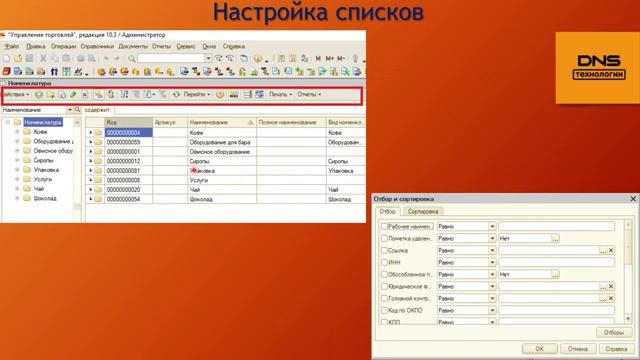Click the green Add item icon in Номенклатура toolbar
Image resolution: width=640 pixels, height=360 pixels.
[x=38, y=95]
